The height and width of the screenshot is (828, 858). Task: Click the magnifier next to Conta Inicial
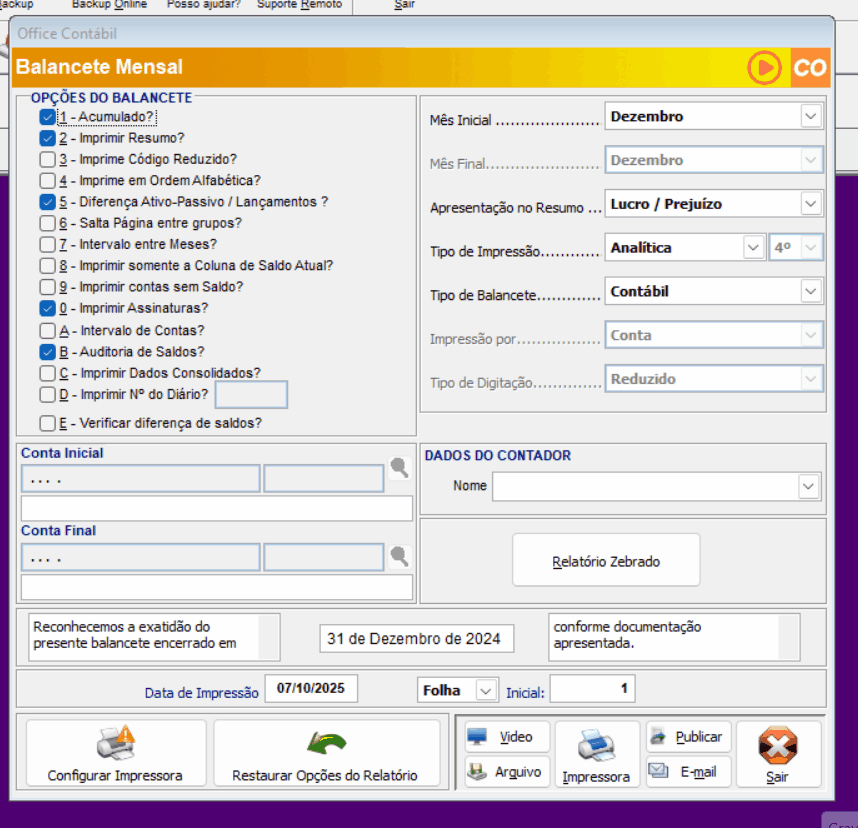click(x=400, y=468)
